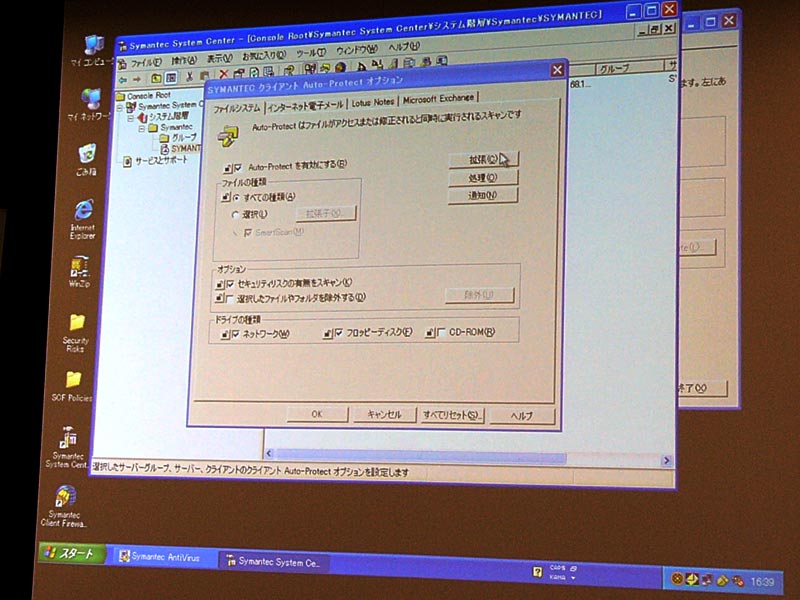Screen dimensions: 800x600
Task: Collapse the システム階層 tree node
Action: (x=131, y=118)
